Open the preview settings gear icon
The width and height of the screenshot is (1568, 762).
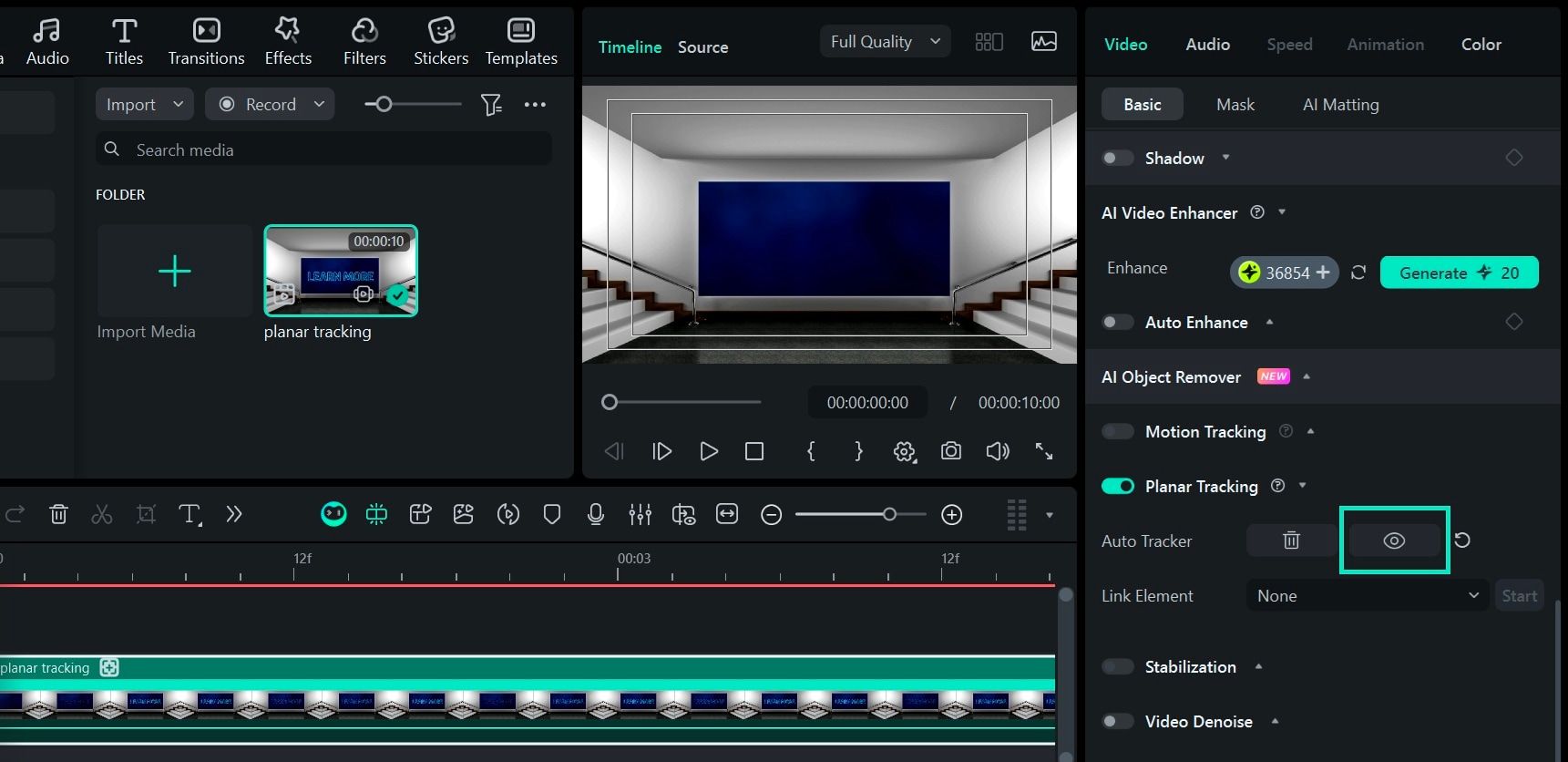pyautogui.click(x=904, y=451)
